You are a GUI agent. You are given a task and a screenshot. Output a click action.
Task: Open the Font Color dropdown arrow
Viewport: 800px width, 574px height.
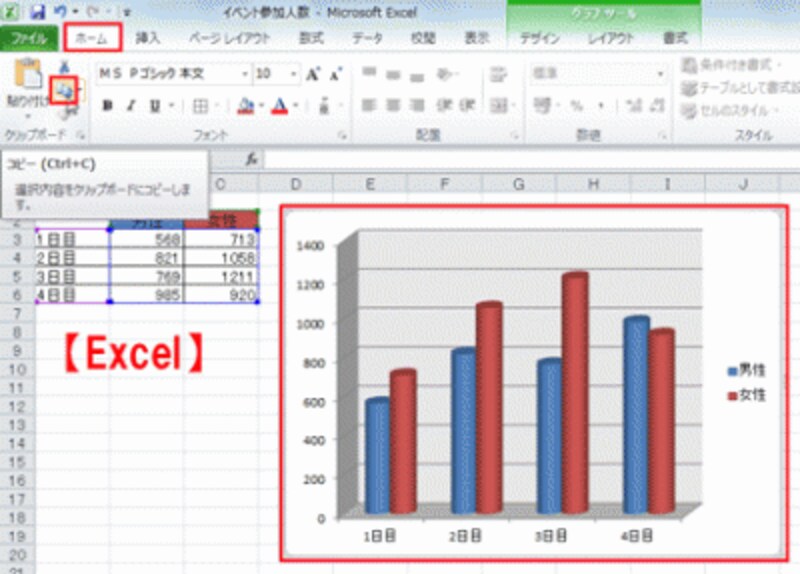[295, 106]
